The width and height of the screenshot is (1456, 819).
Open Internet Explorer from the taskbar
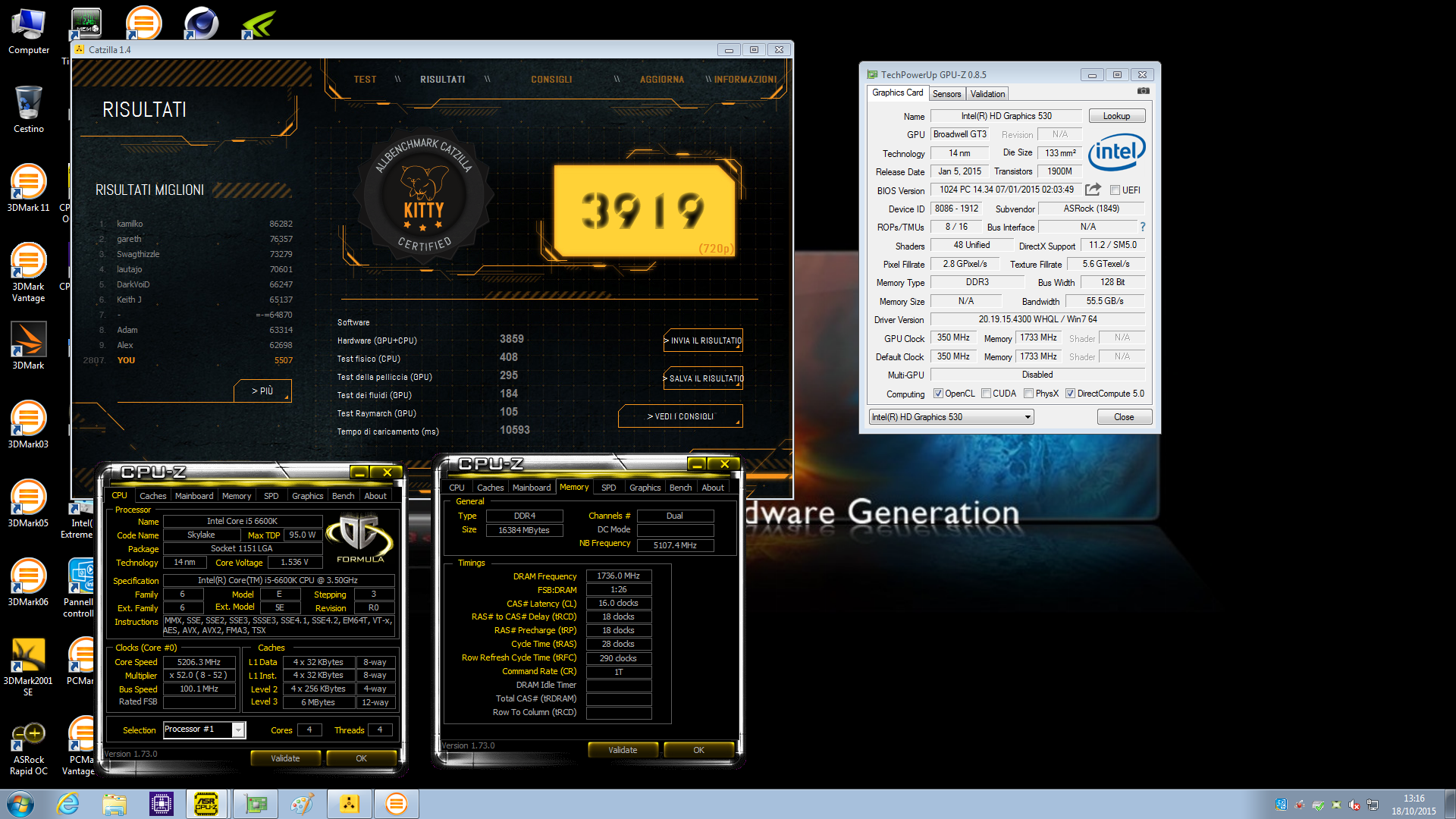coord(68,804)
